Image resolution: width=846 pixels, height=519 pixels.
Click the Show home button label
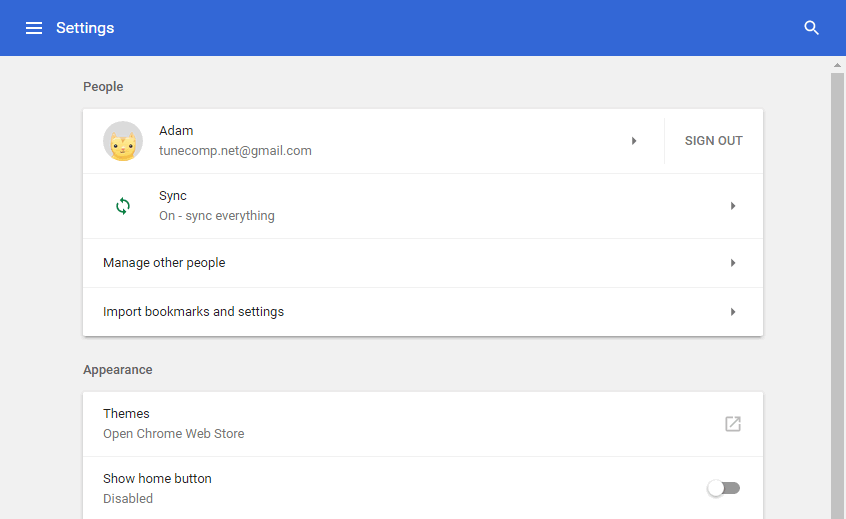point(157,479)
